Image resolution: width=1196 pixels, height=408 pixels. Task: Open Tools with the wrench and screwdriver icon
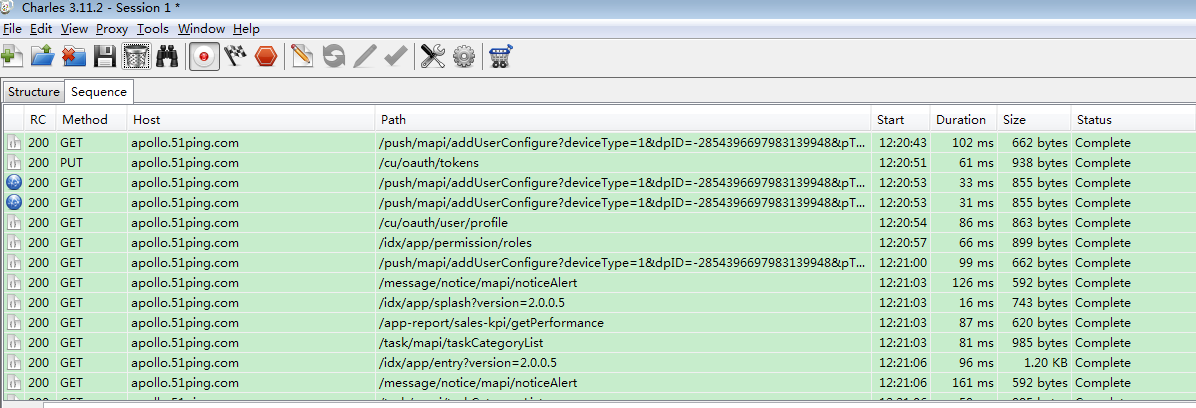[432, 57]
